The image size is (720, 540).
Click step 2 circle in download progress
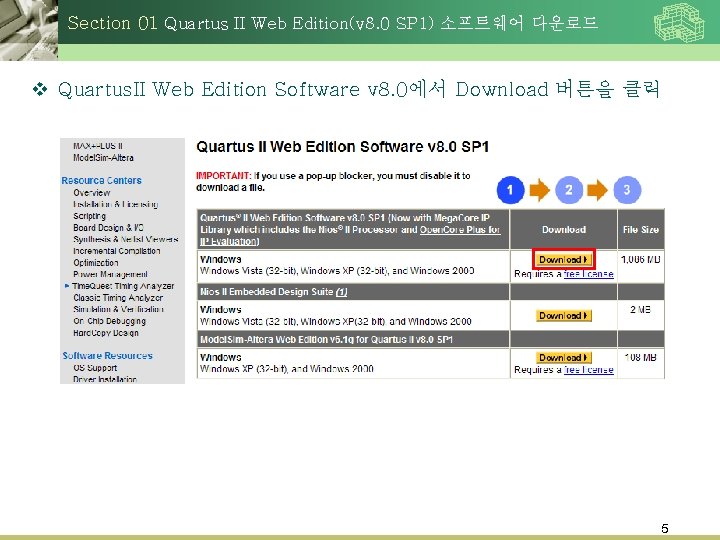tap(569, 190)
